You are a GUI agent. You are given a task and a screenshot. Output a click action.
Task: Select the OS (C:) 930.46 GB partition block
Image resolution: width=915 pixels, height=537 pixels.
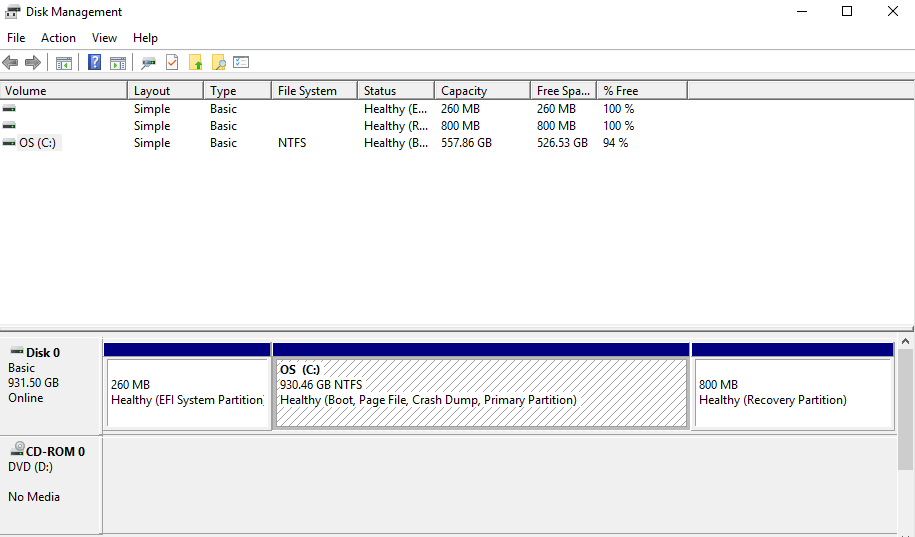click(481, 386)
